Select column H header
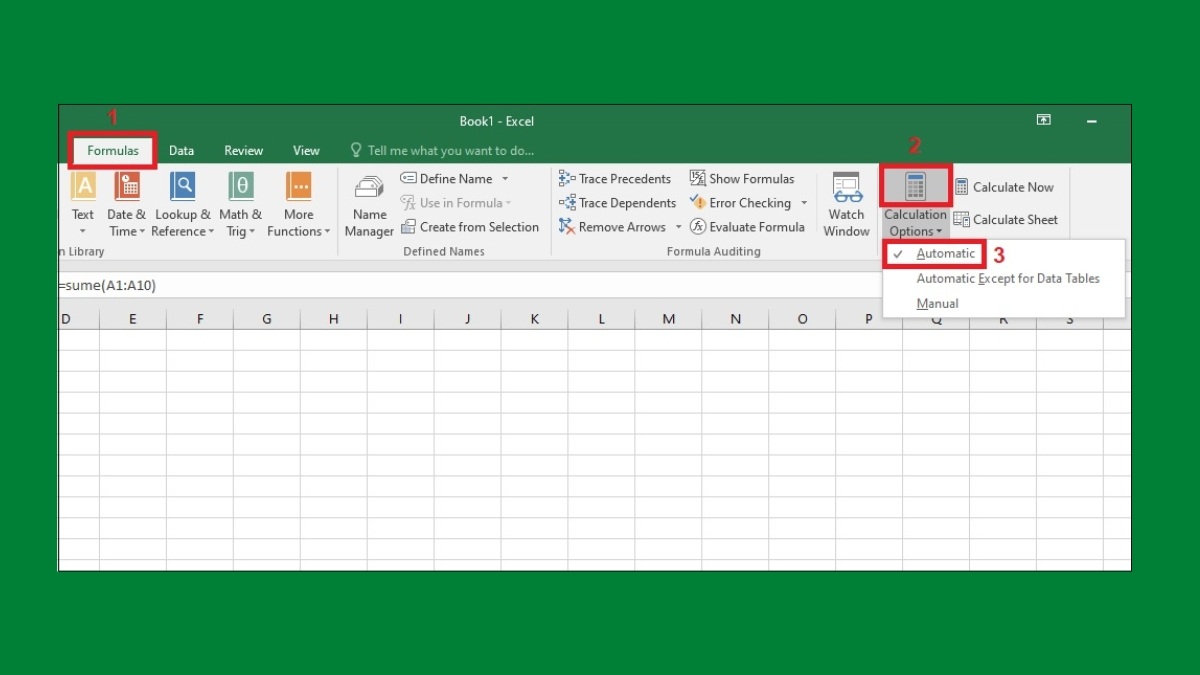 coord(334,319)
